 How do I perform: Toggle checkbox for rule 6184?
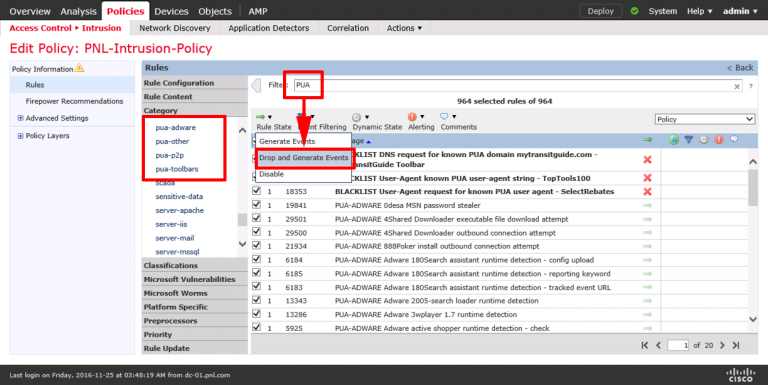(x=256, y=259)
